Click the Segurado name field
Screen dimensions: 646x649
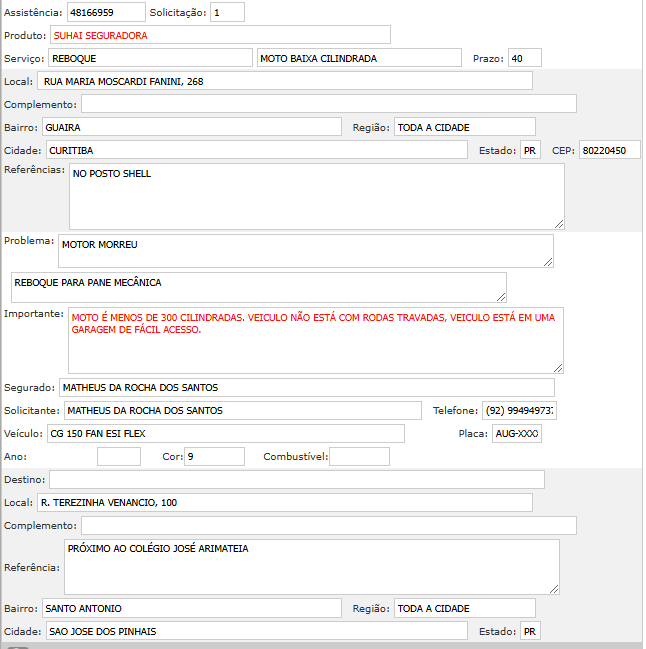[306, 387]
